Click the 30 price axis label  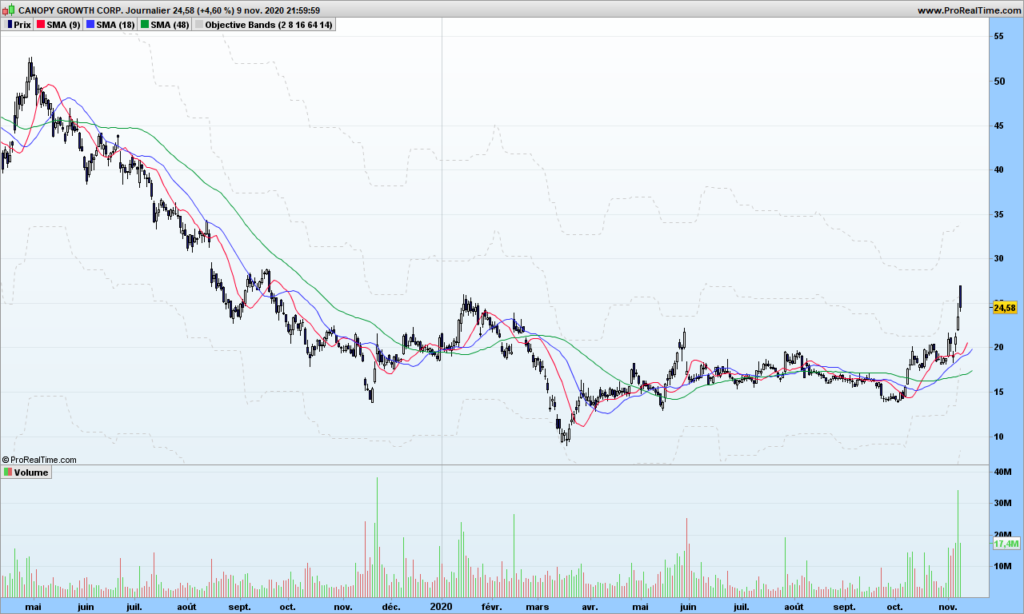pyautogui.click(x=999, y=259)
